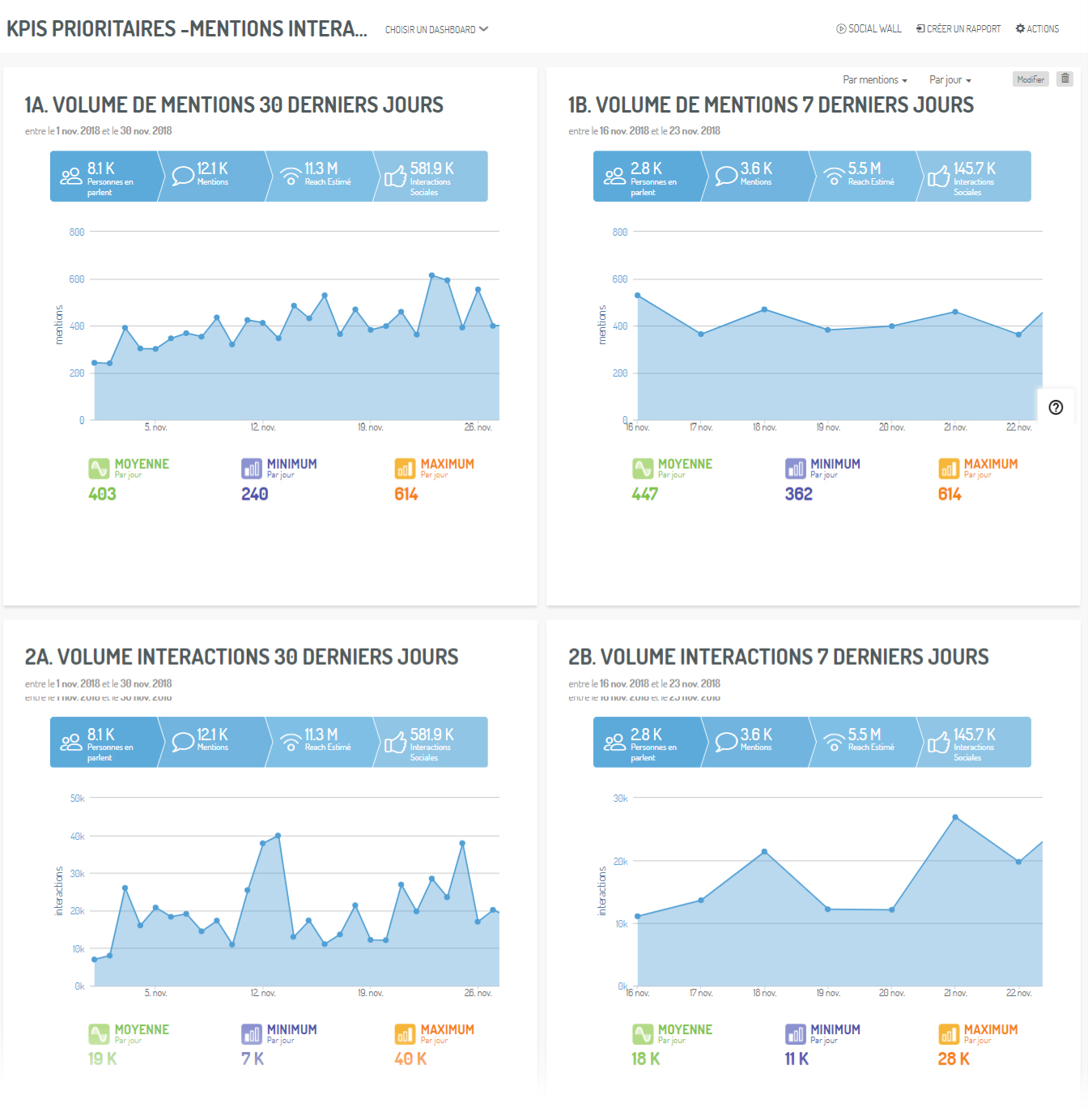Screen dimensions: 1088x1120
Task: Click the people icon in the 1A stats bar
Action: [x=71, y=176]
